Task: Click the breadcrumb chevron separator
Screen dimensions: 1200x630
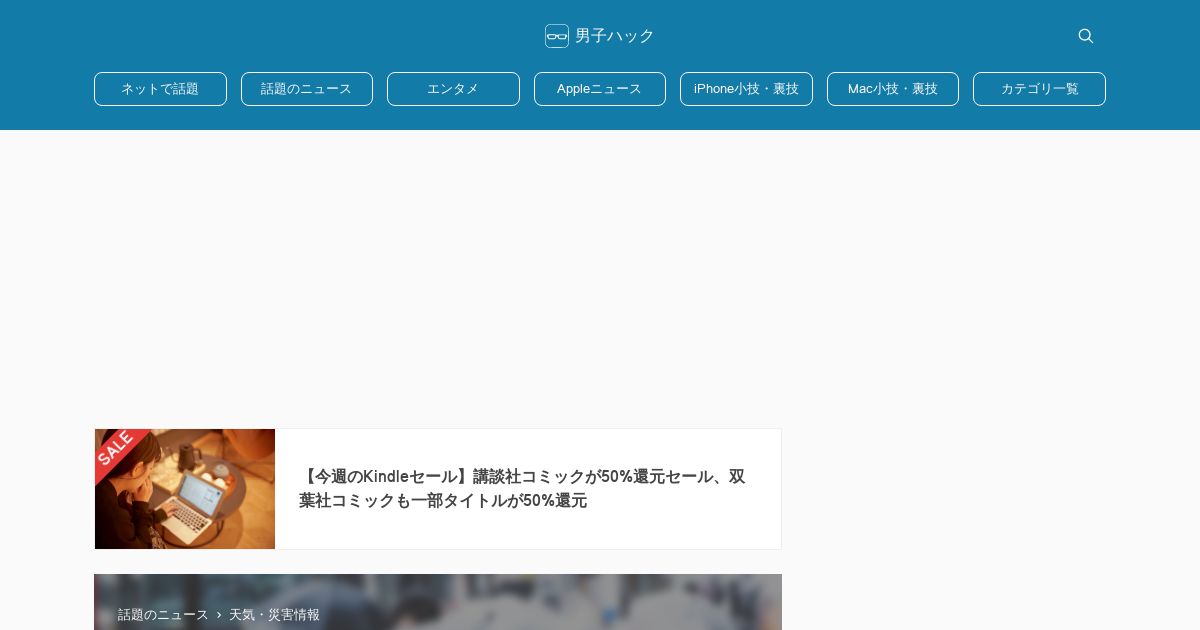Action: (x=219, y=615)
